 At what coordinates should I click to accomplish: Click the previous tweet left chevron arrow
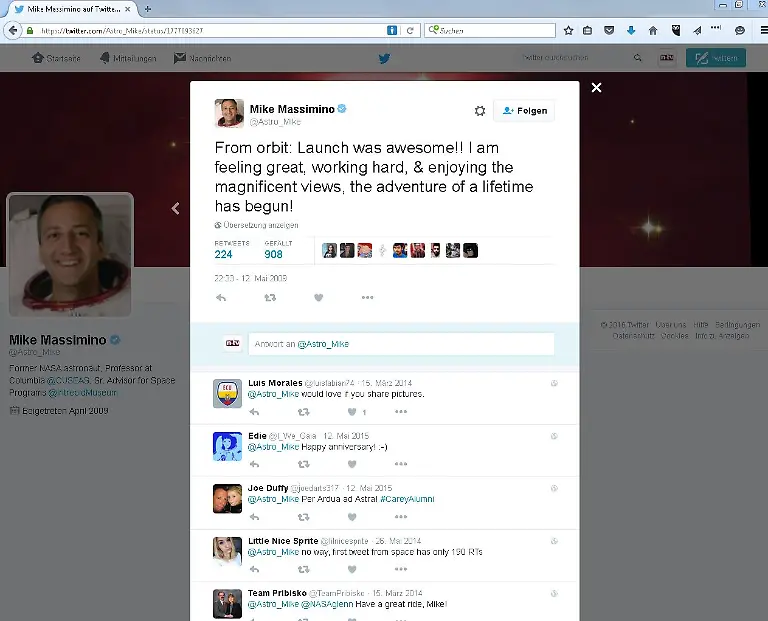click(x=175, y=208)
